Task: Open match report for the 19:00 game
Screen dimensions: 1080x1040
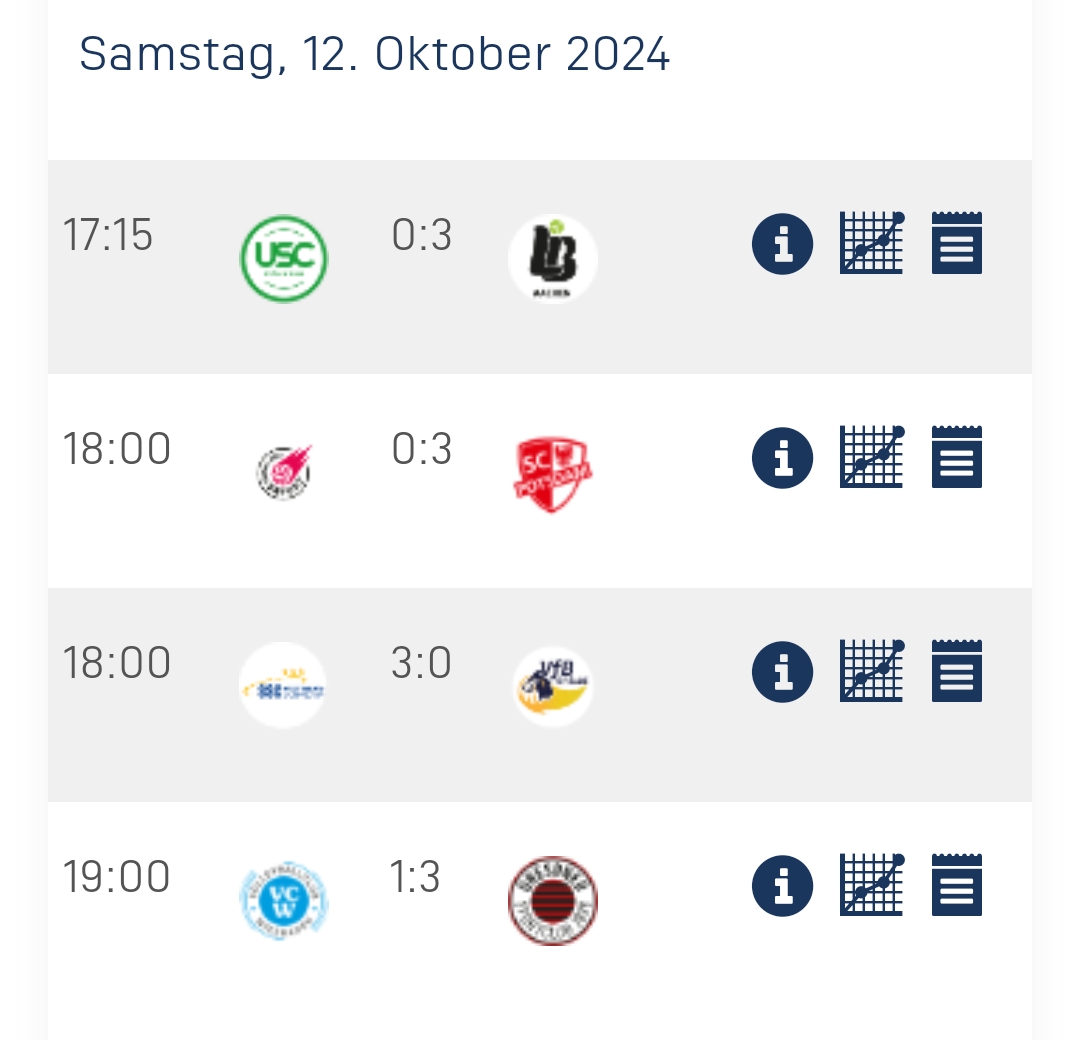Action: pos(957,886)
